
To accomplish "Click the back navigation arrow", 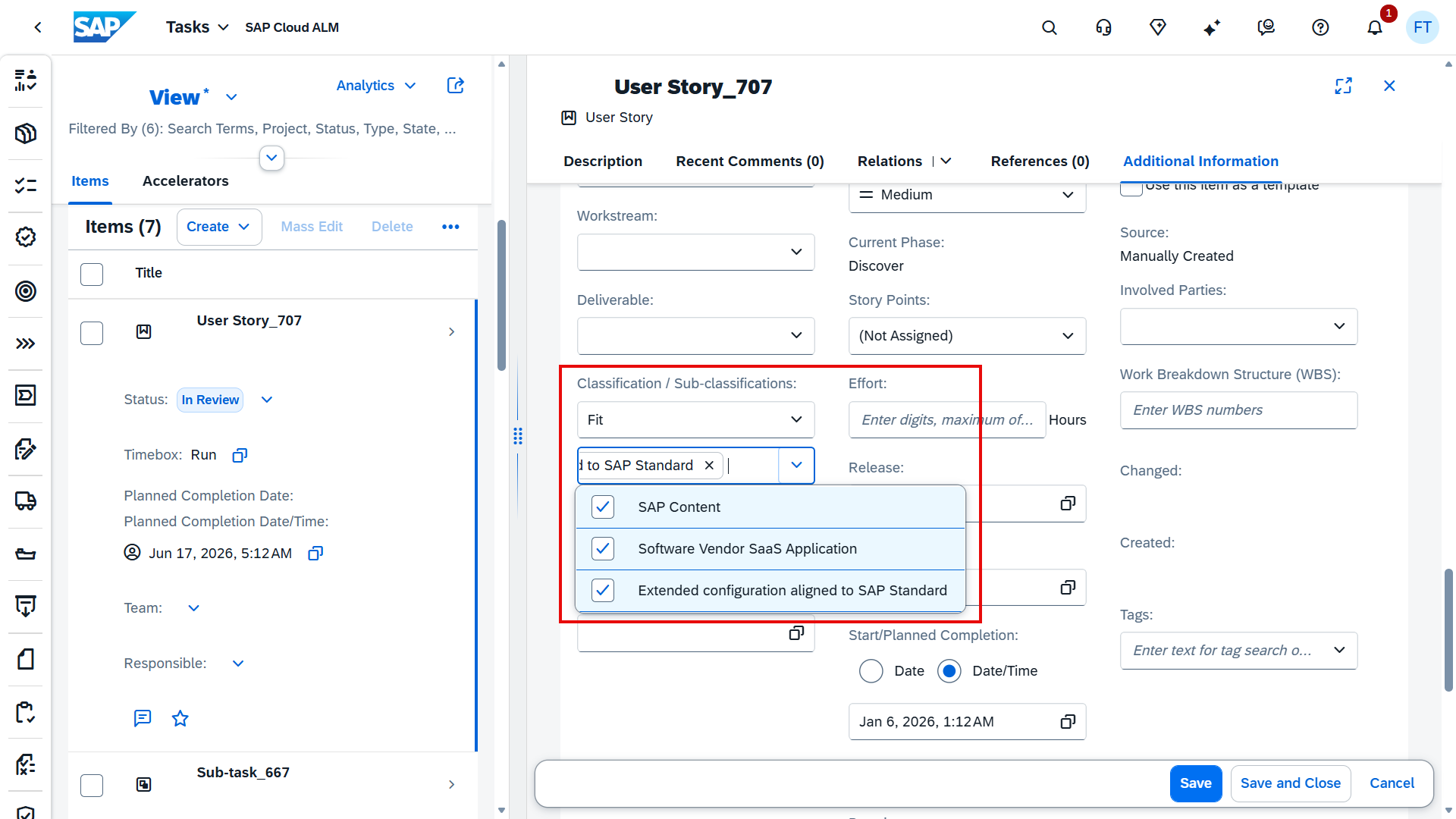I will click(x=38, y=27).
